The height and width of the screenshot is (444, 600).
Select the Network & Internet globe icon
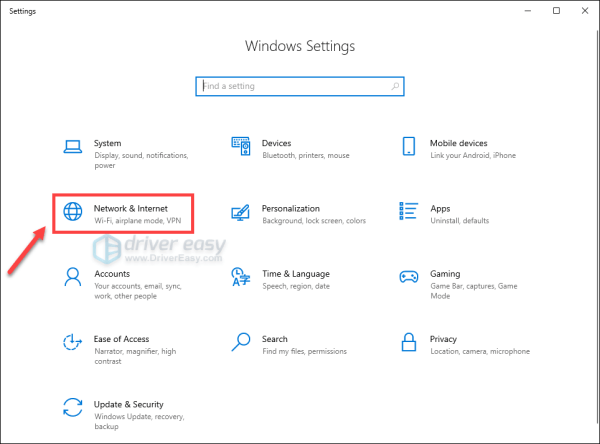coord(72,213)
